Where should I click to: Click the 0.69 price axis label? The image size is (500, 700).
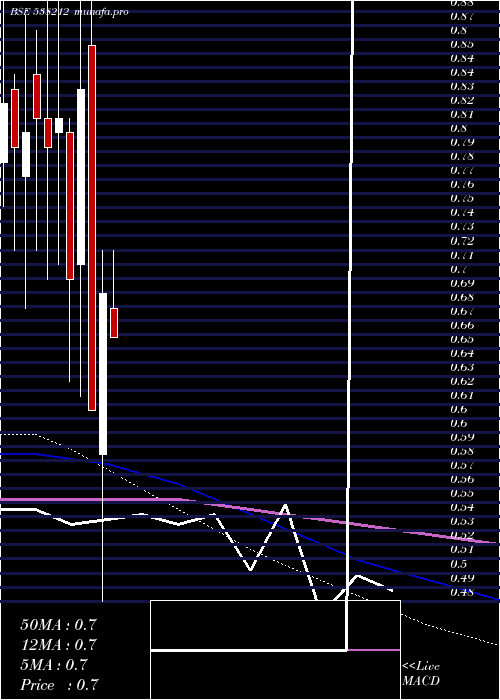462,283
